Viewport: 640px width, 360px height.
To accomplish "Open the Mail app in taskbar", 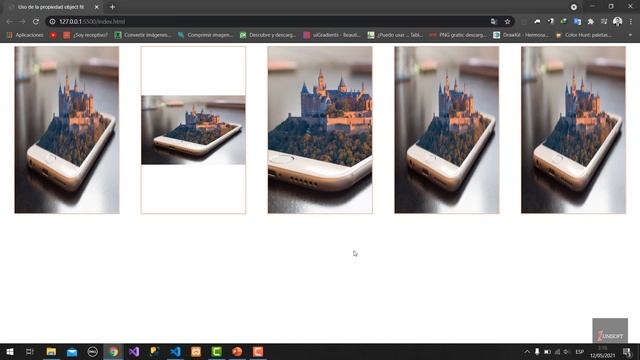I will pos(72,351).
